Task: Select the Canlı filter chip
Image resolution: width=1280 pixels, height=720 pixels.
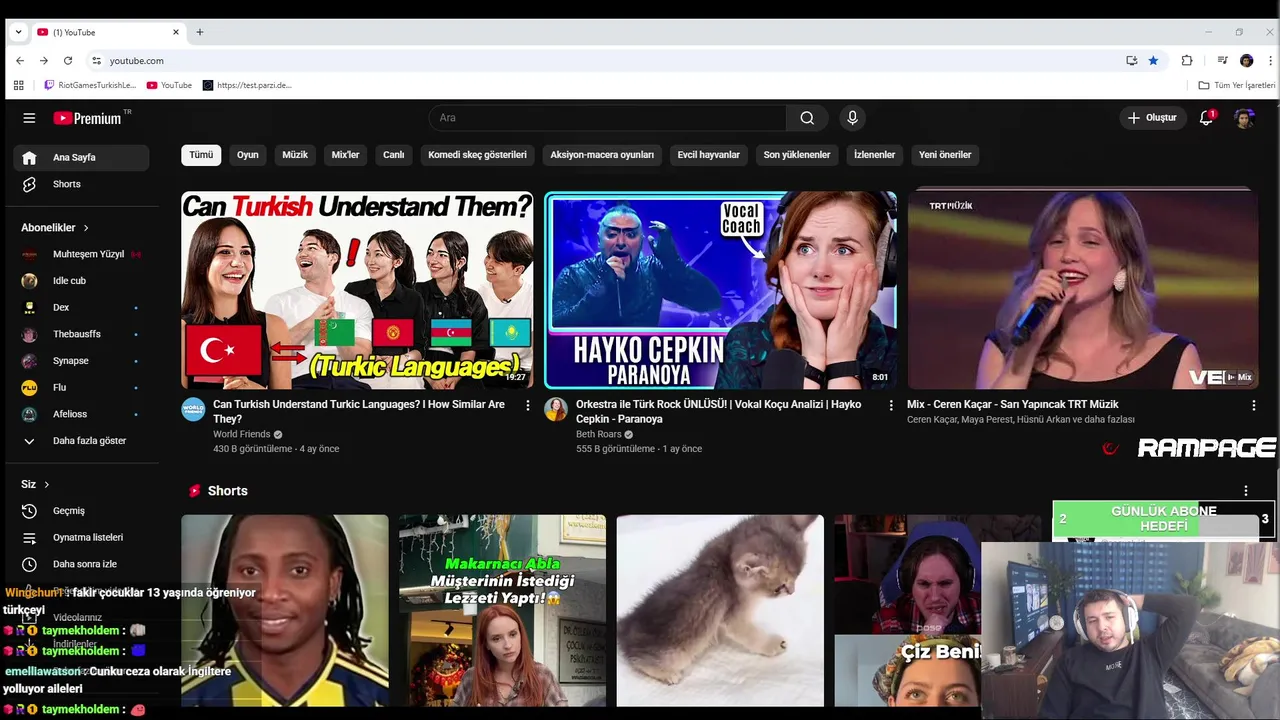Action: [394, 155]
